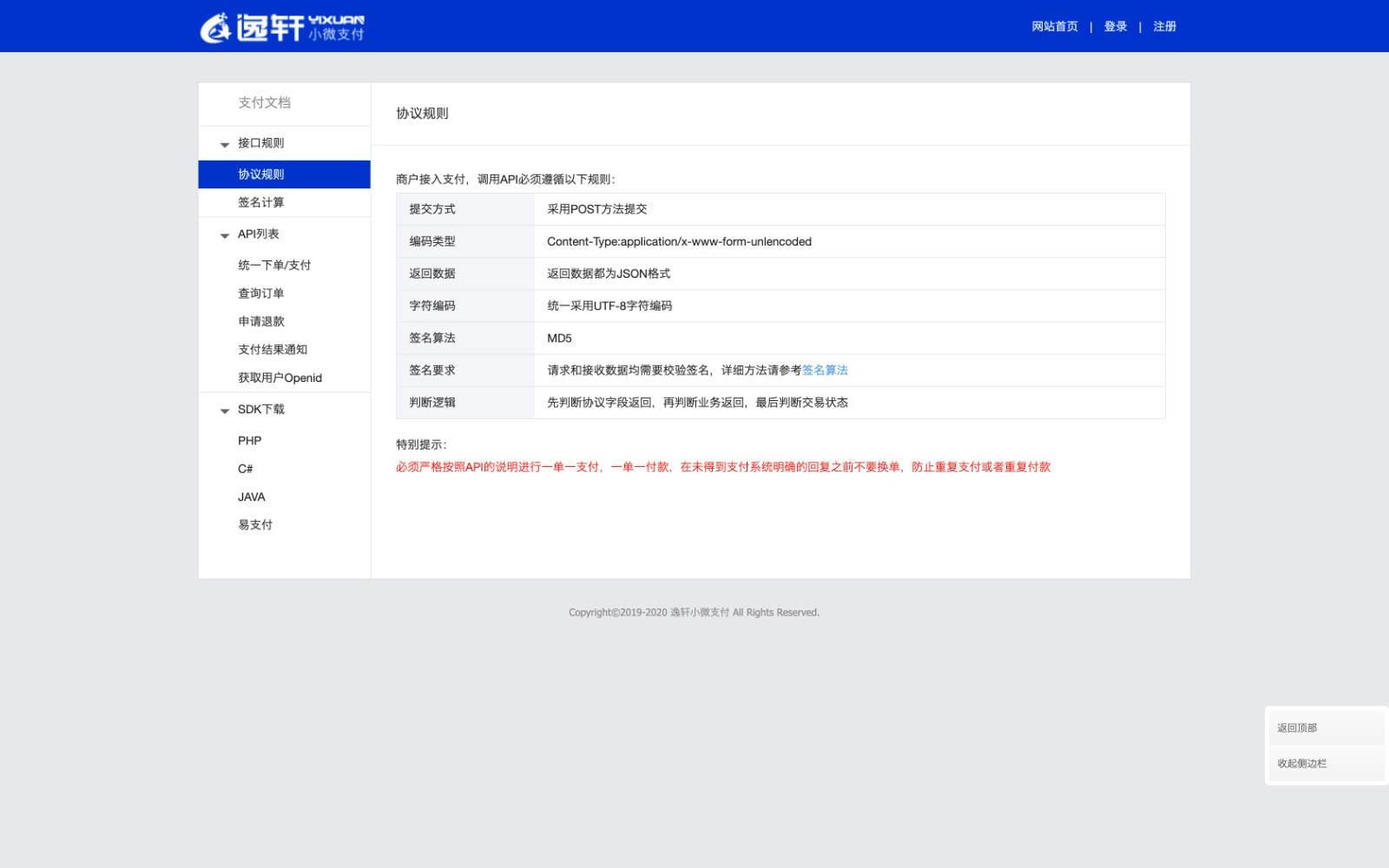This screenshot has height=868, width=1389.
Task: Click the Yixuan logo in header
Action: pos(282,27)
